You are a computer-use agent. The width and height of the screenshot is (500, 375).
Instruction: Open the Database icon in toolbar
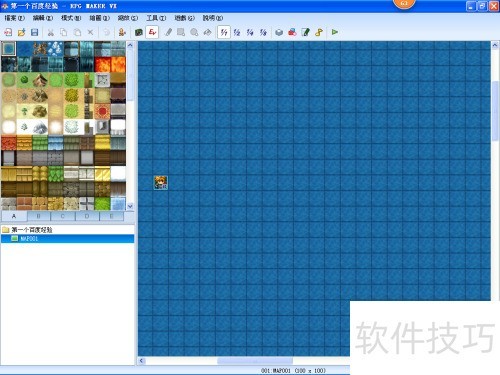point(279,32)
